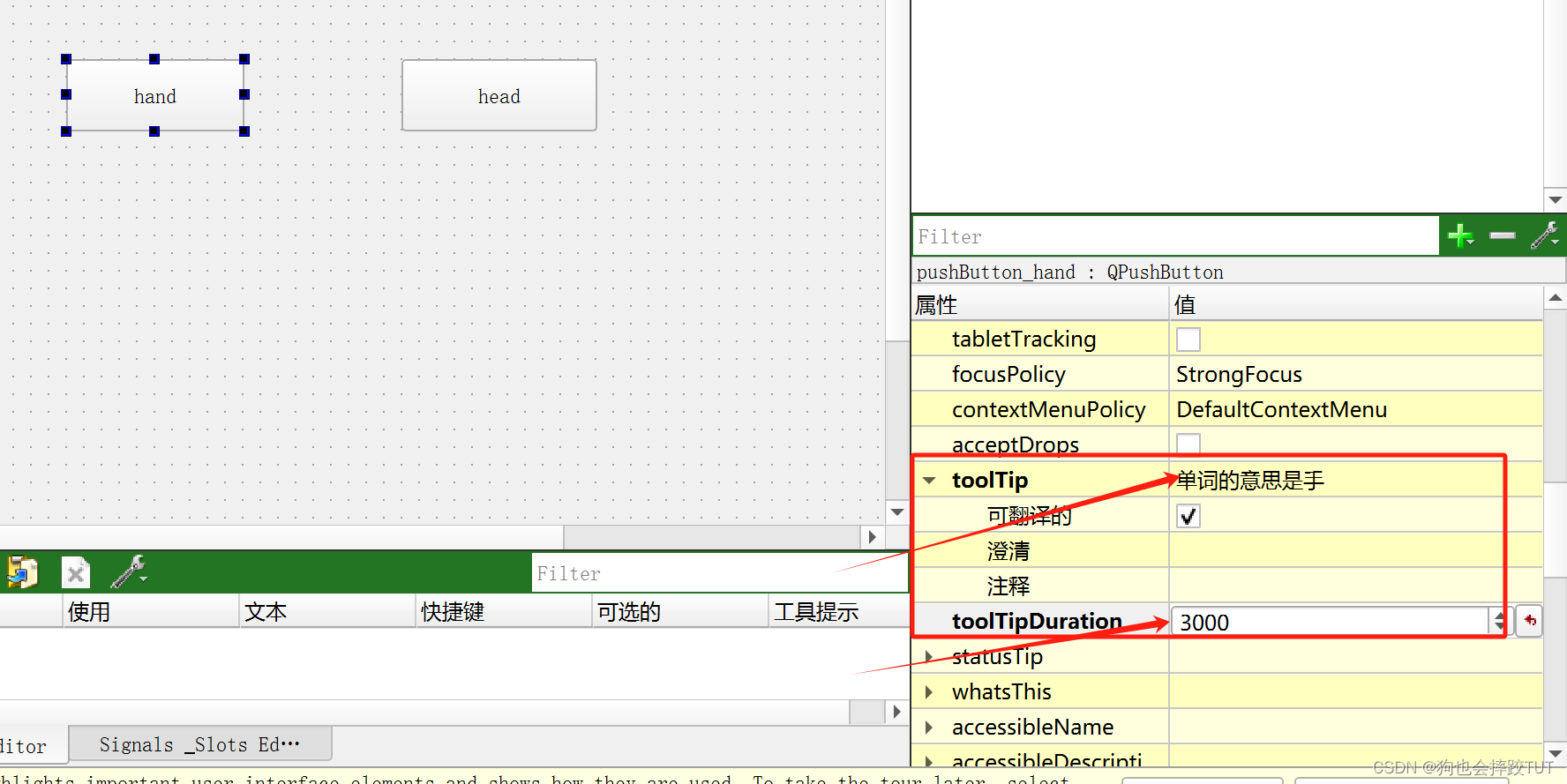Select the 澄清 disambiguation row
Viewport: 1567px width, 784px height.
(1227, 550)
